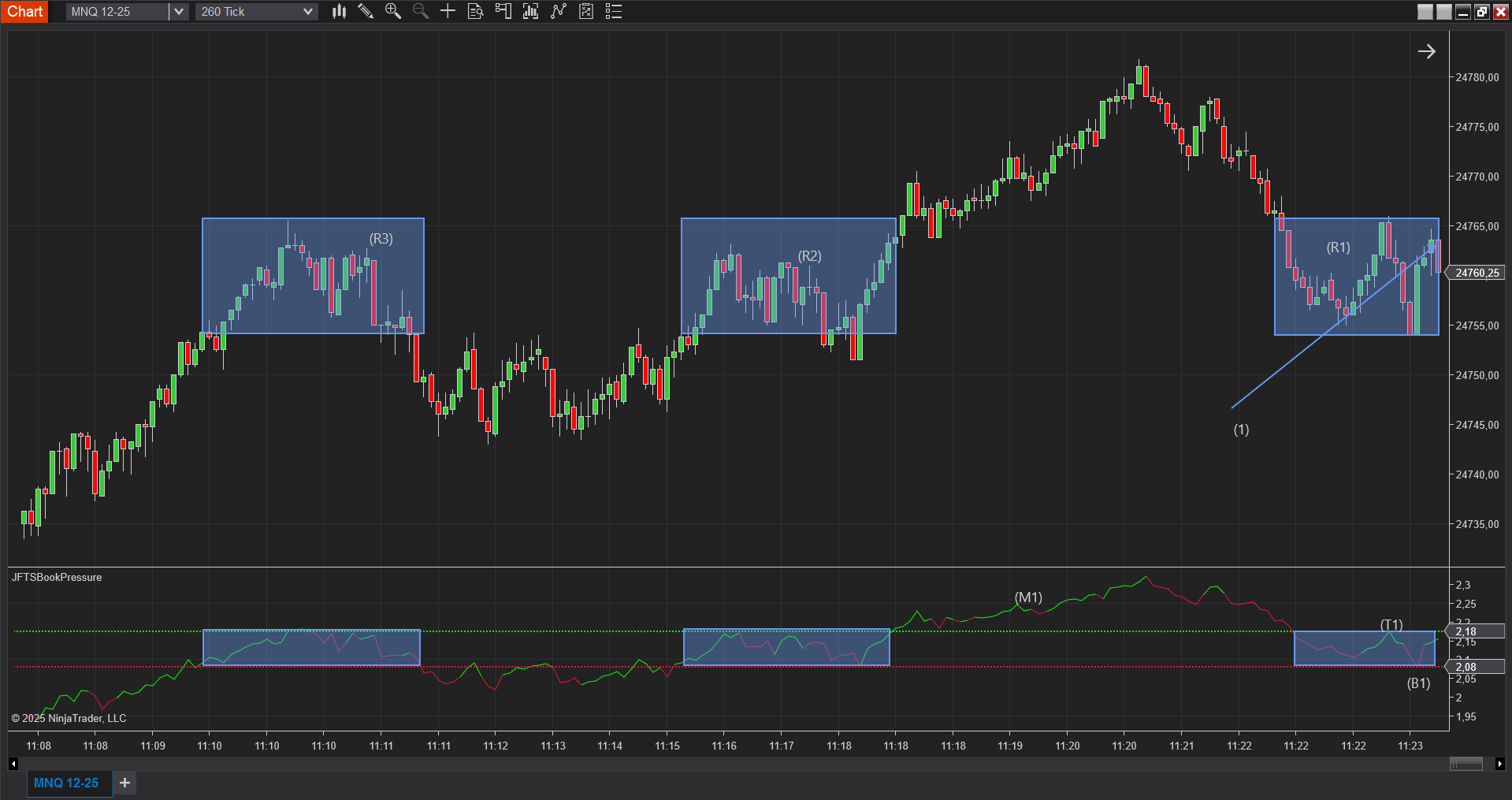The height and width of the screenshot is (800, 1512).
Task: Open the chart properties list icon
Action: pyautogui.click(x=614, y=11)
